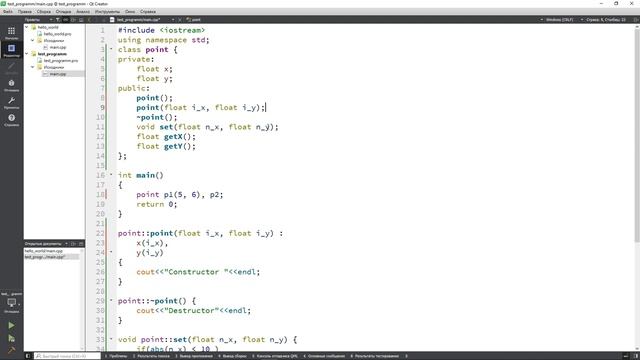This screenshot has height=360, width=640.
Task: Collapse the Sources folder under hello_world
Action: tap(33, 40)
